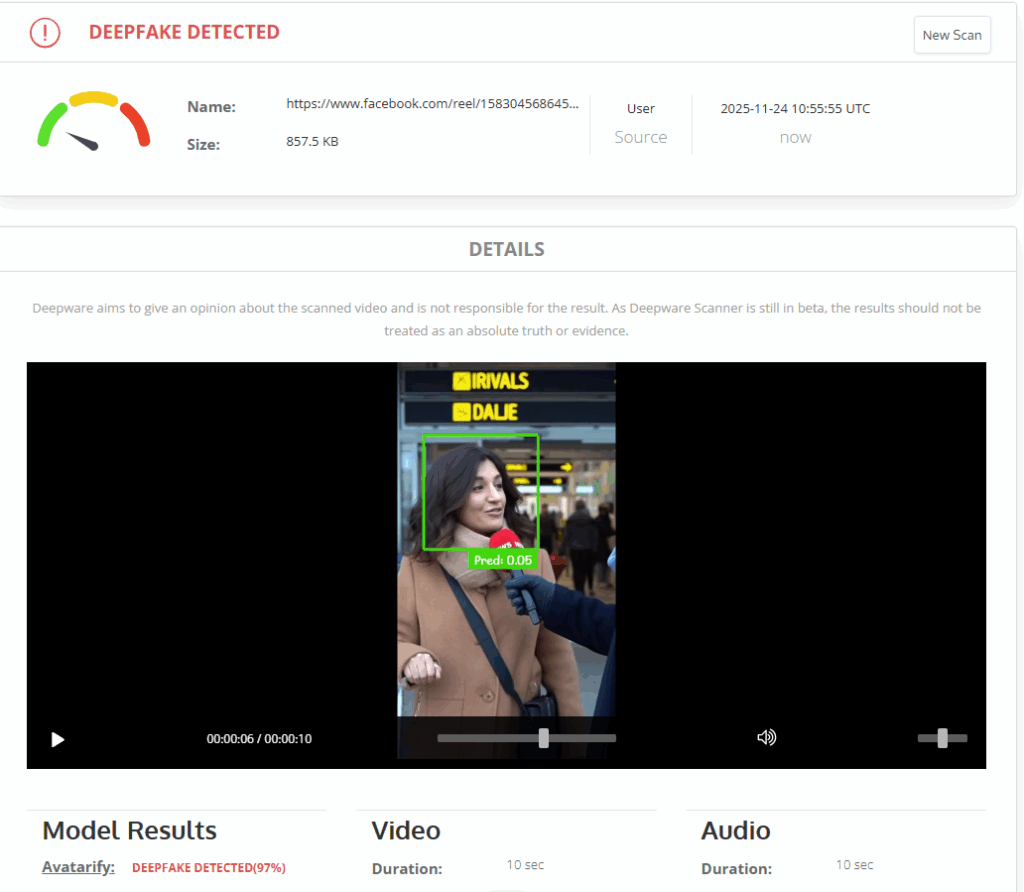Select the Model Results heading
Screen dimensions: 1024x892
click(x=129, y=830)
